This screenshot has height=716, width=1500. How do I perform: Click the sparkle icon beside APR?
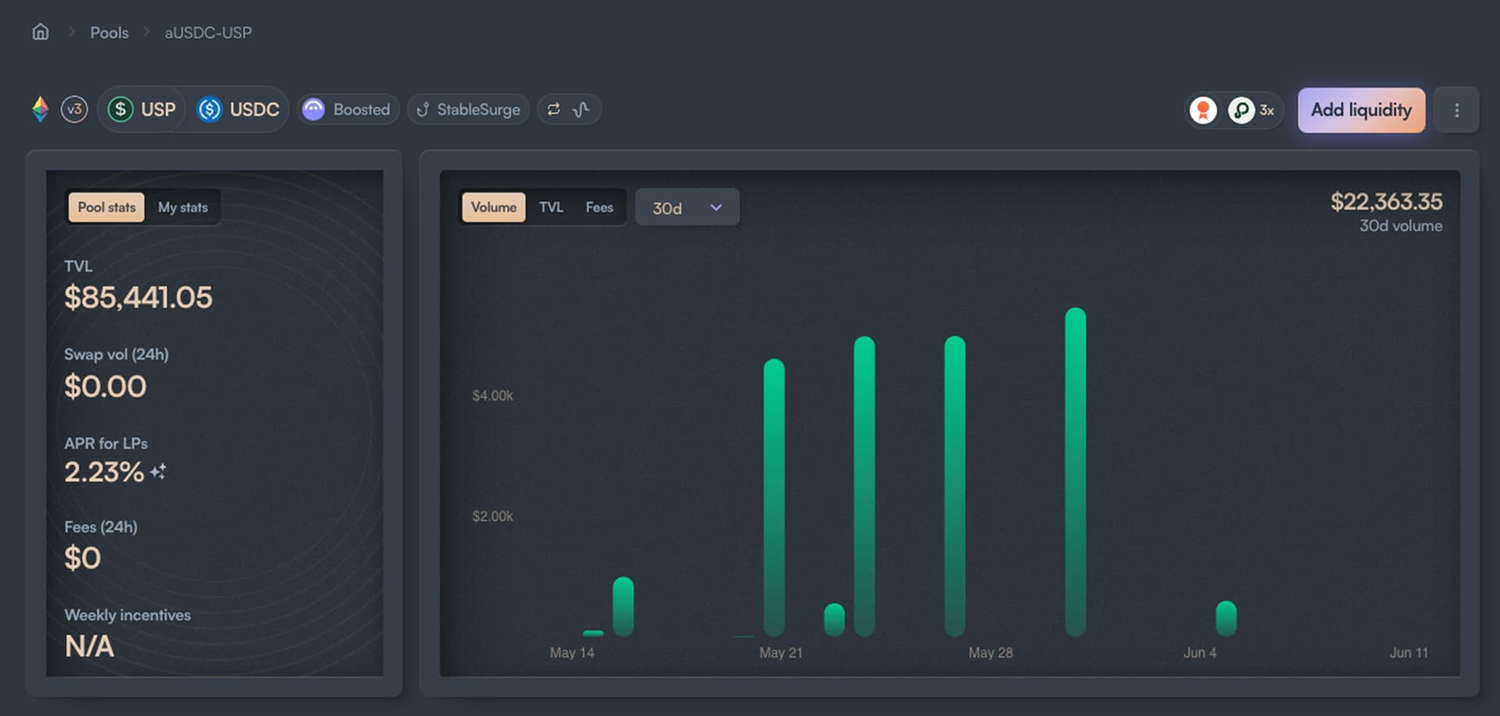tap(158, 472)
